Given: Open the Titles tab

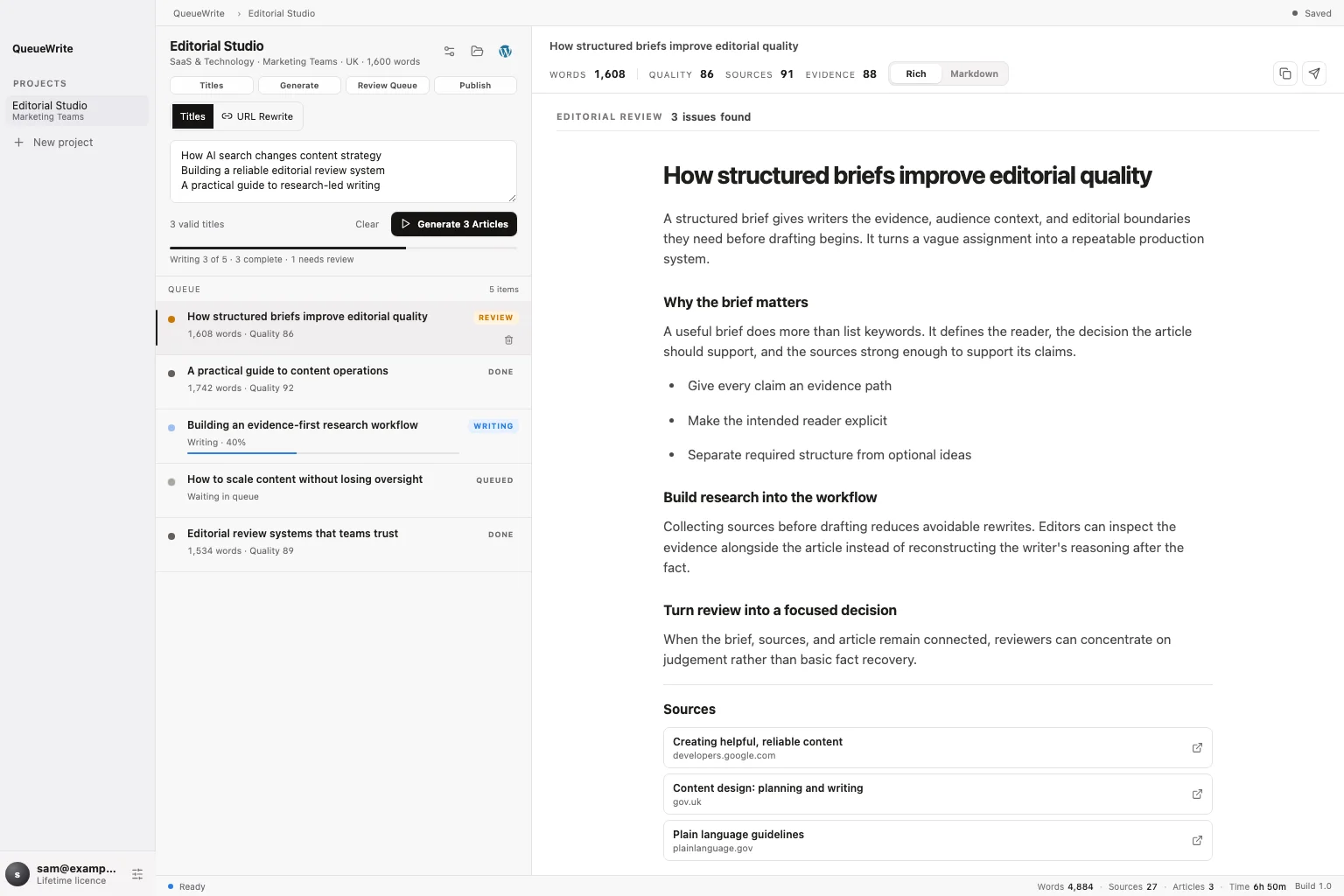Looking at the screenshot, I should click(212, 85).
